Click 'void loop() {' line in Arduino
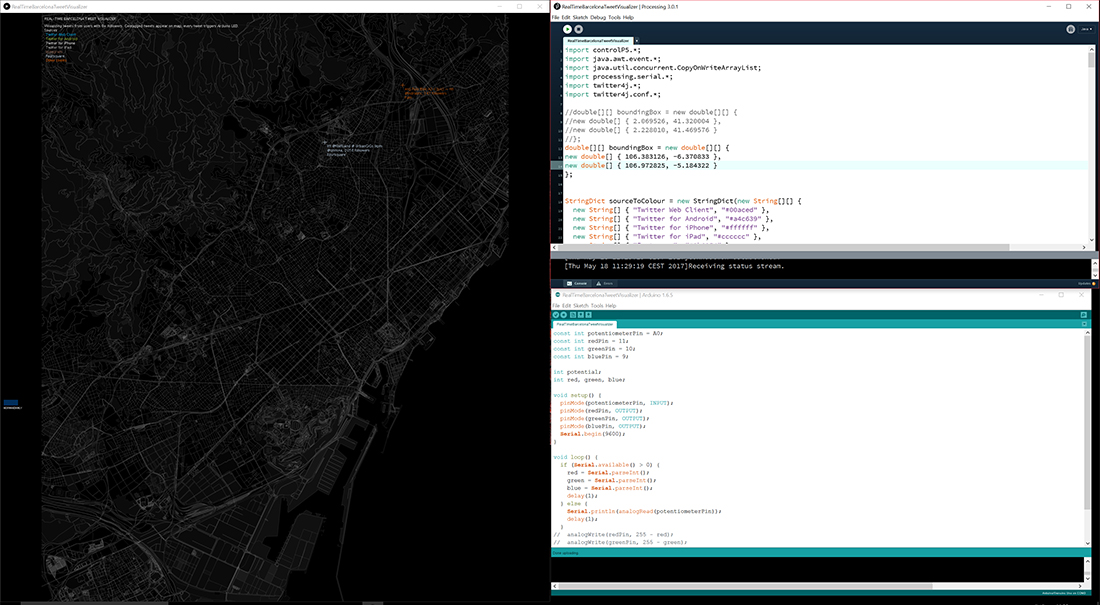 tap(575, 457)
